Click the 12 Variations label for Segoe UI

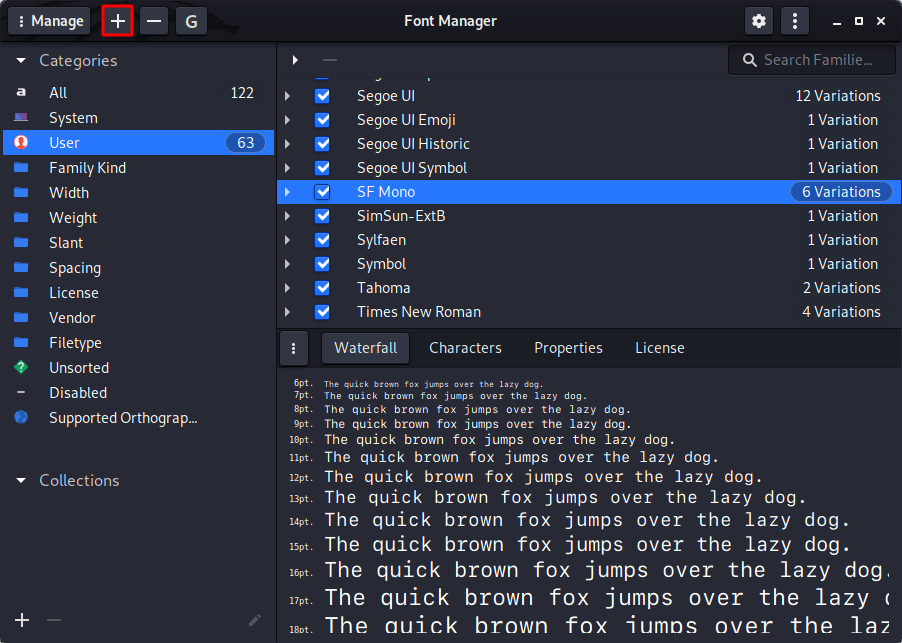[838, 96]
